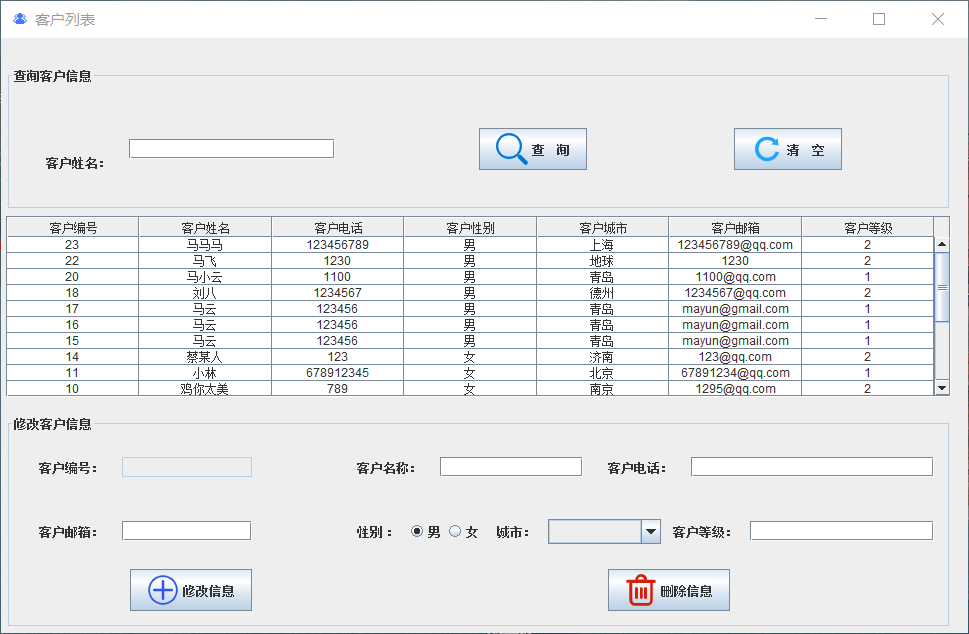Select the row named 小林
969x634 pixels.
click(470, 373)
